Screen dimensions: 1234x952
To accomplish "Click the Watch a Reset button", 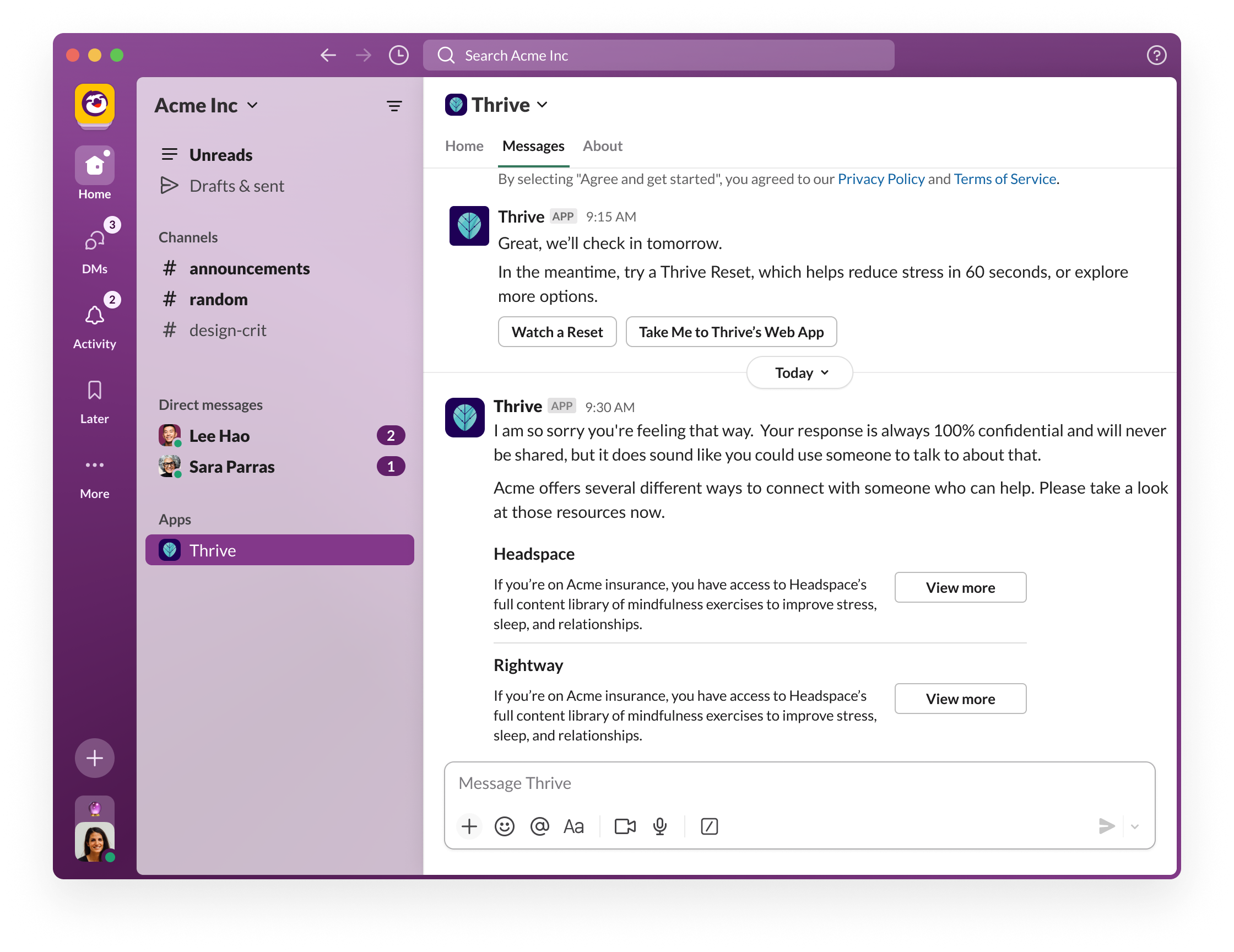I will pyautogui.click(x=557, y=332).
